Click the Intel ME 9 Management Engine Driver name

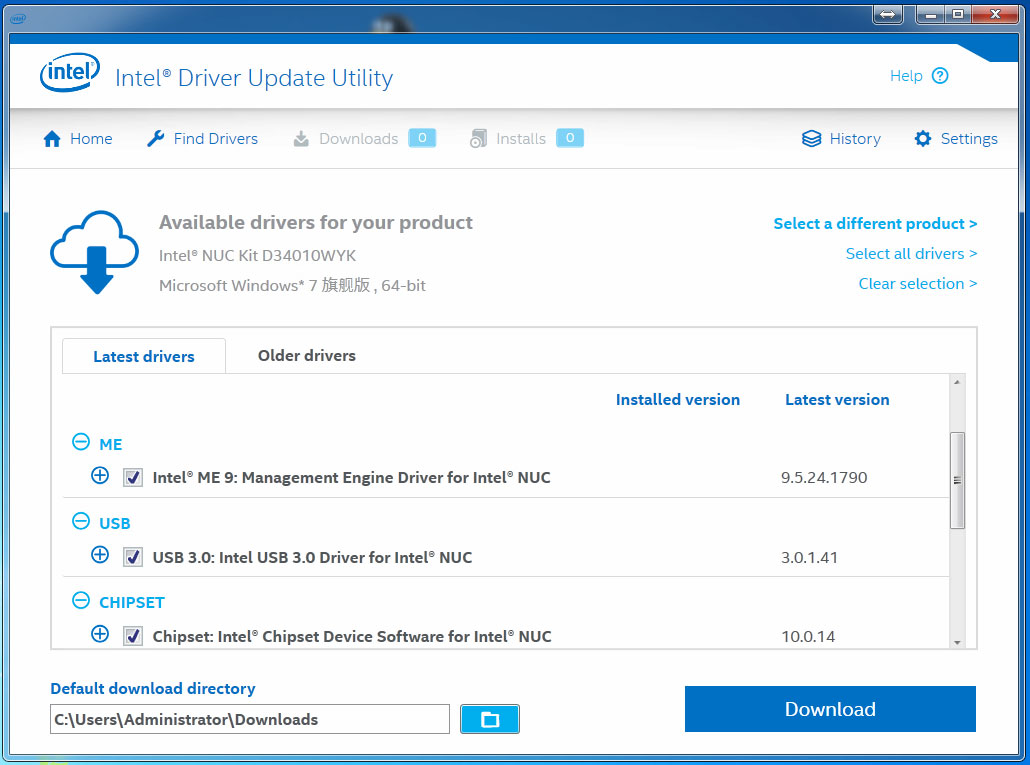click(x=351, y=477)
